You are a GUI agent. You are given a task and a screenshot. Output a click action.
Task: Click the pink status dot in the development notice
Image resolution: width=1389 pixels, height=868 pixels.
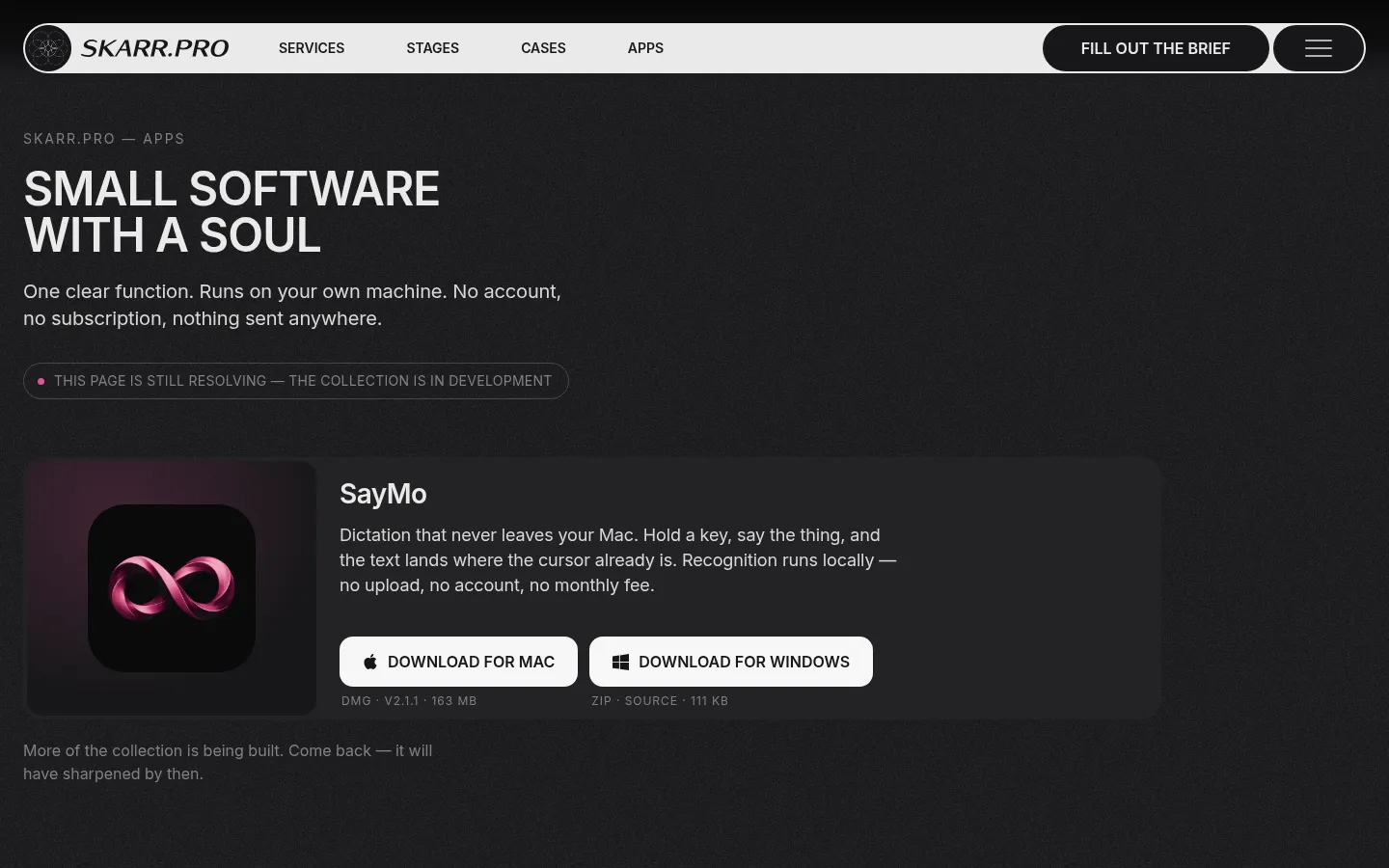click(41, 381)
